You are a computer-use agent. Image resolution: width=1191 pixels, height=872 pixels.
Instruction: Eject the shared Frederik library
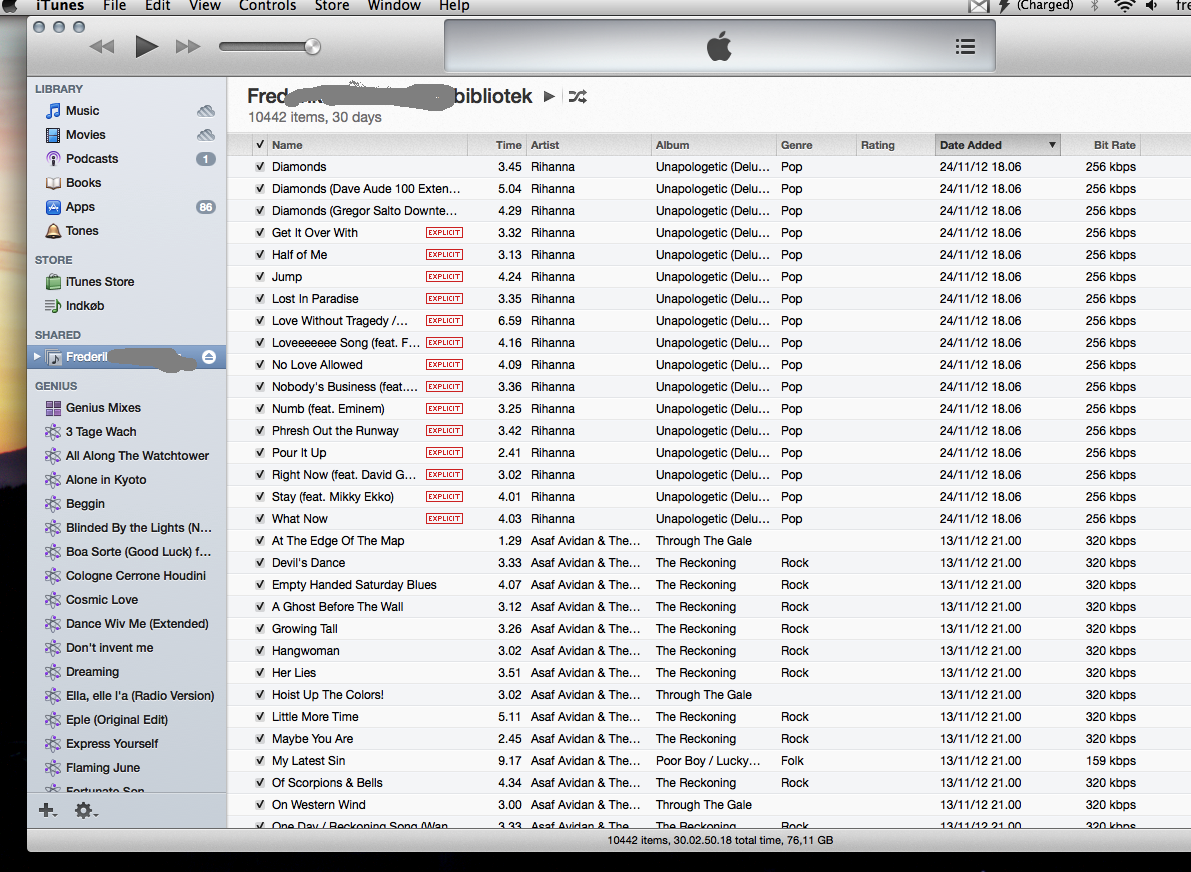tap(209, 357)
